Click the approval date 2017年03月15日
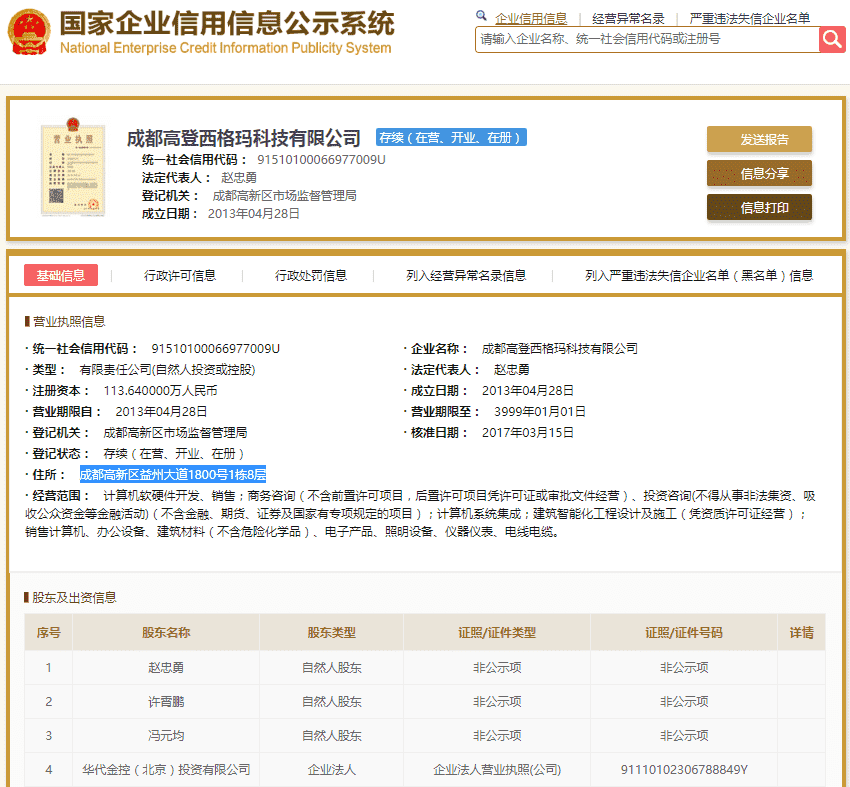850x787 pixels. click(x=527, y=433)
